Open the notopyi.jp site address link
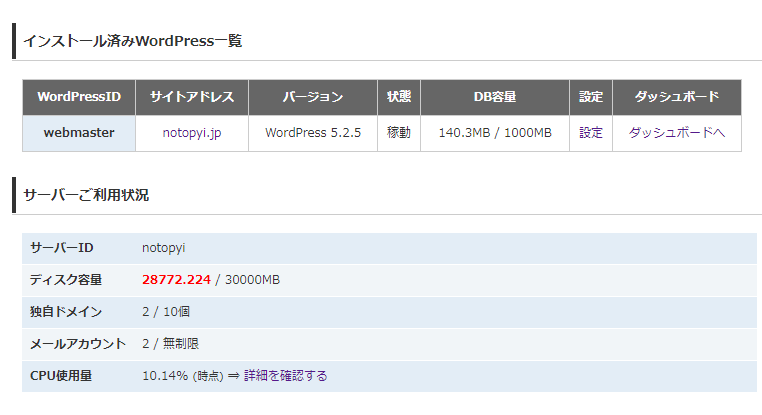This screenshot has width=762, height=415. pyautogui.click(x=191, y=132)
